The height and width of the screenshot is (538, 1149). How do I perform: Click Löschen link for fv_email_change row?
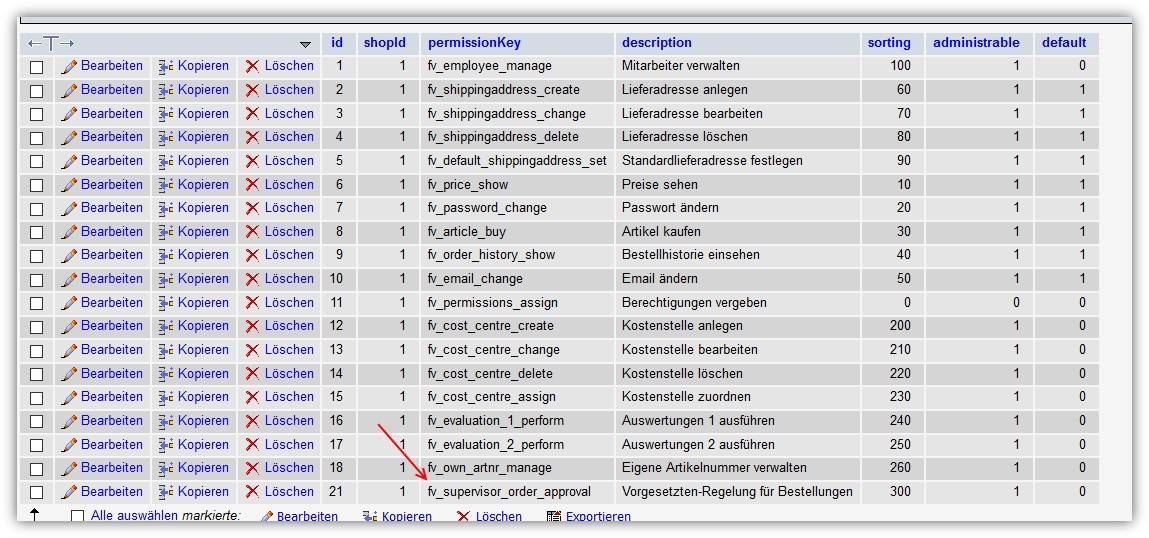click(x=289, y=279)
